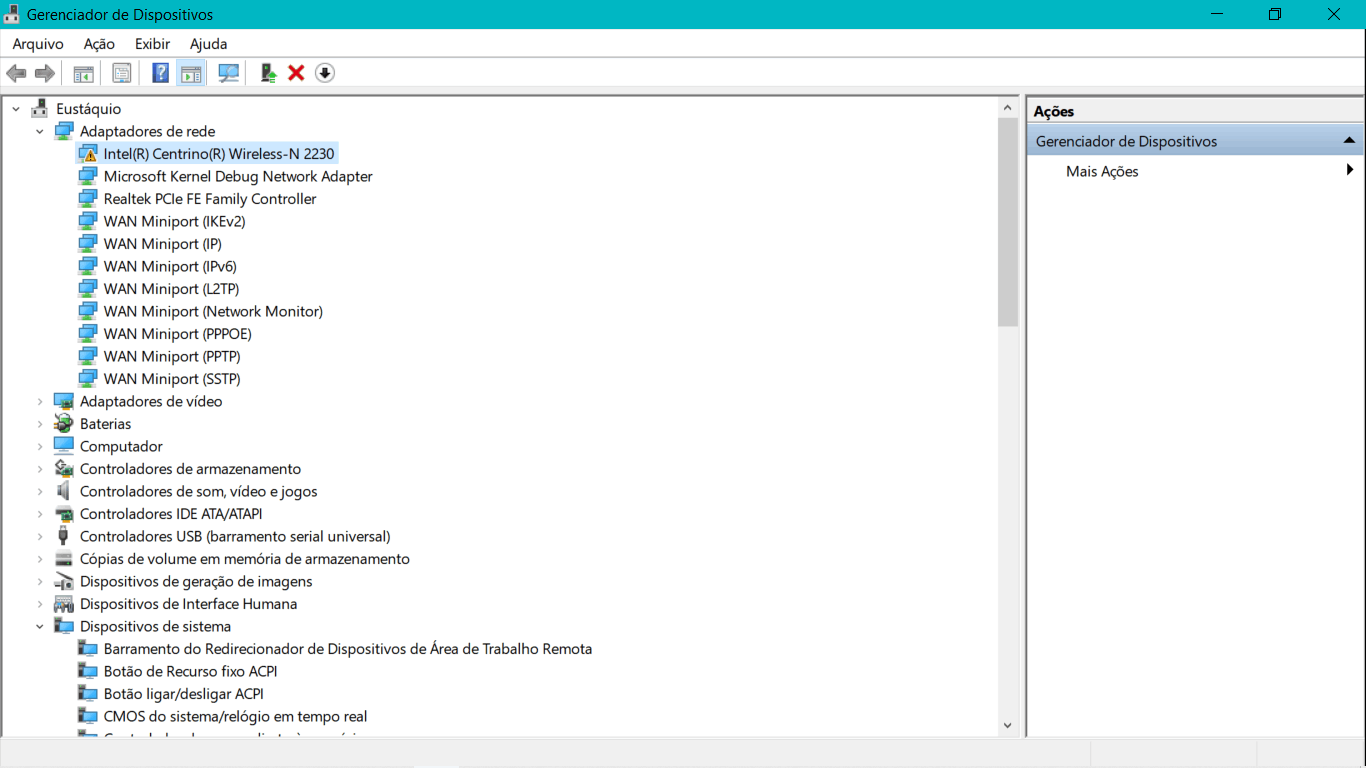
Task: Click the device tree vertical scrollbar thumb
Action: click(x=1007, y=221)
